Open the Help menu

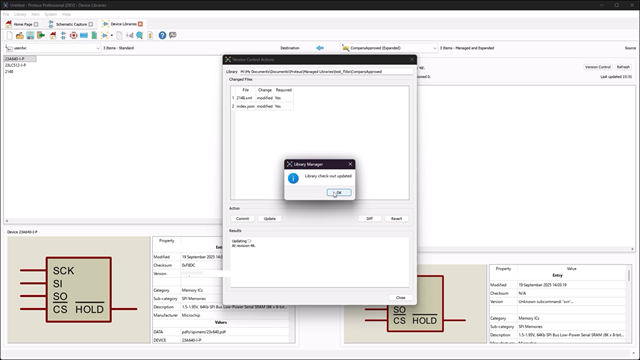click(66, 14)
